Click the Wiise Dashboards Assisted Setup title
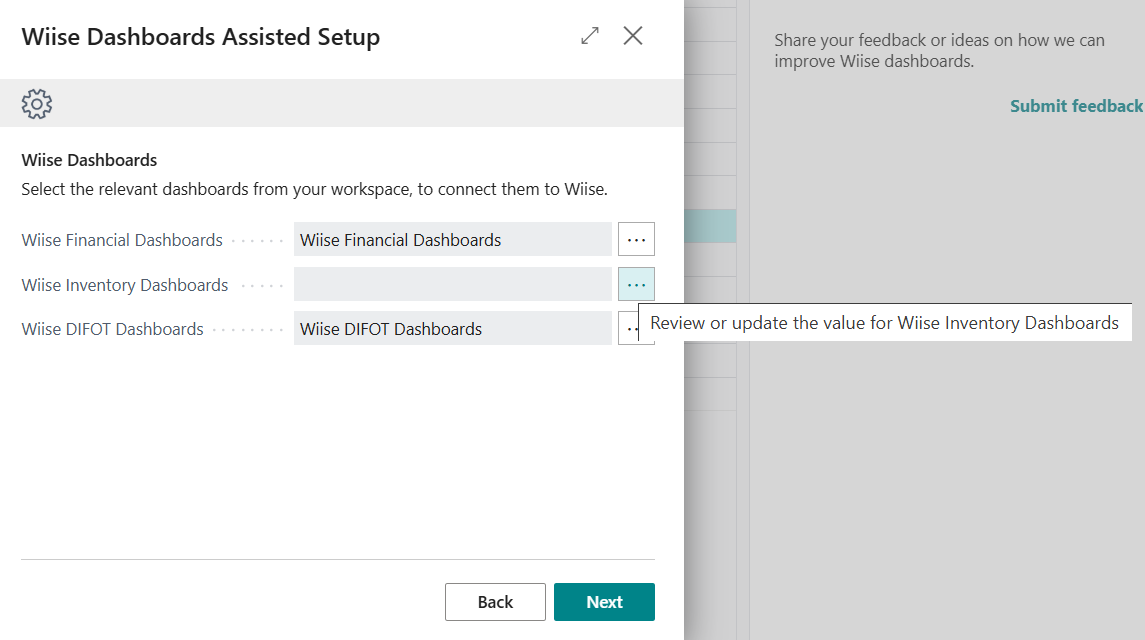 click(201, 37)
